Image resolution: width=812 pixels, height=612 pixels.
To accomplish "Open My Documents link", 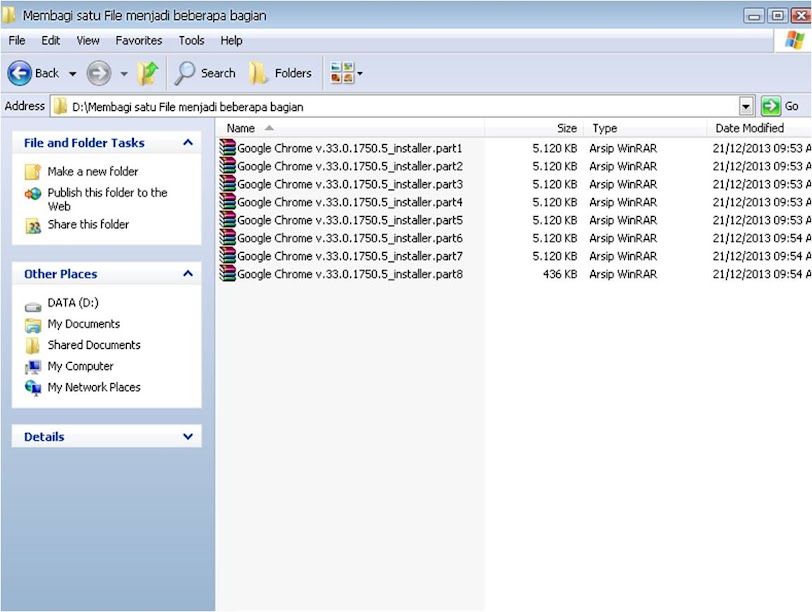I will tap(83, 324).
